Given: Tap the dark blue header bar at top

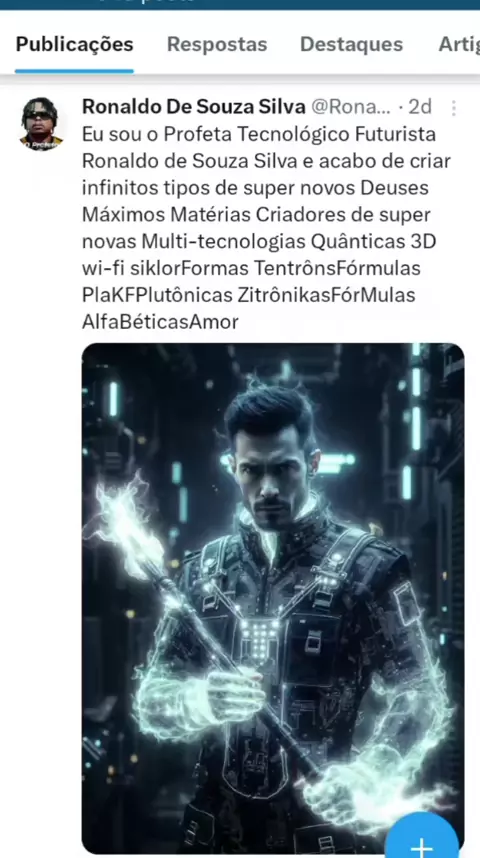Looking at the screenshot, I should (x=240, y=5).
